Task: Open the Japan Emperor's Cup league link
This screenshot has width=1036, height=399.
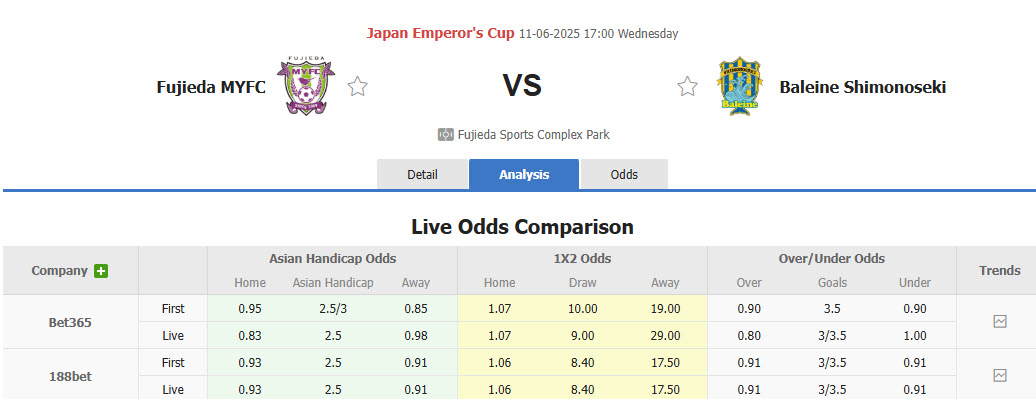Action: pyautogui.click(x=440, y=33)
